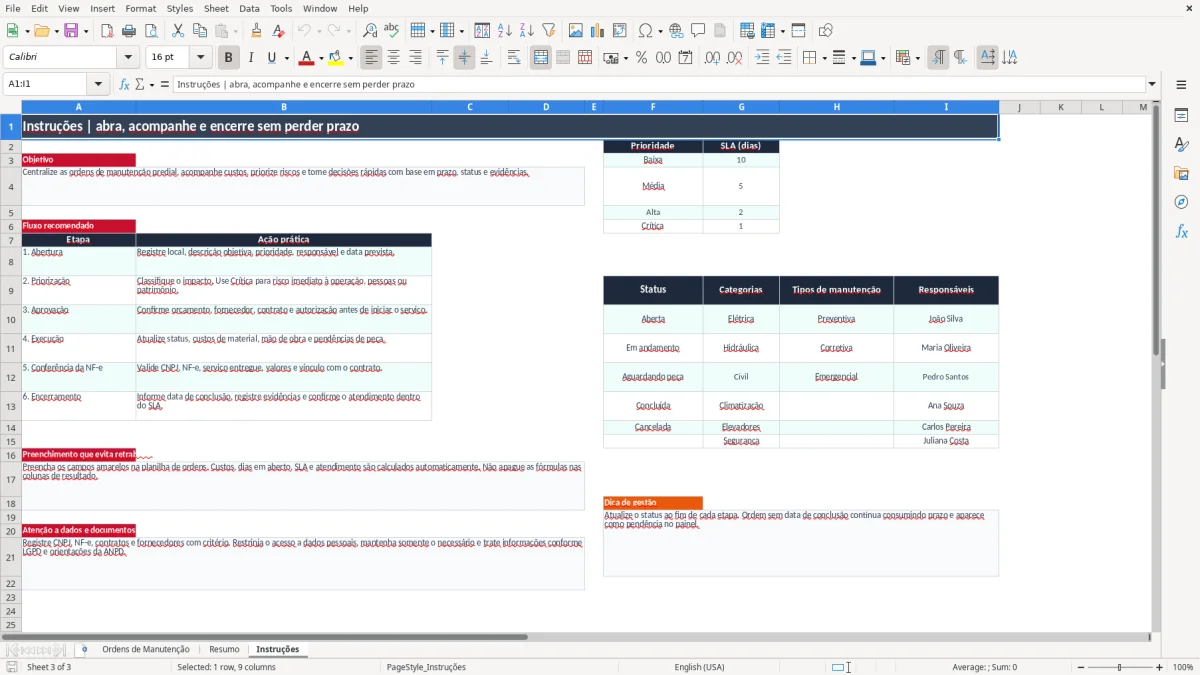Open the borders dropdown arrow

[x=824, y=58]
